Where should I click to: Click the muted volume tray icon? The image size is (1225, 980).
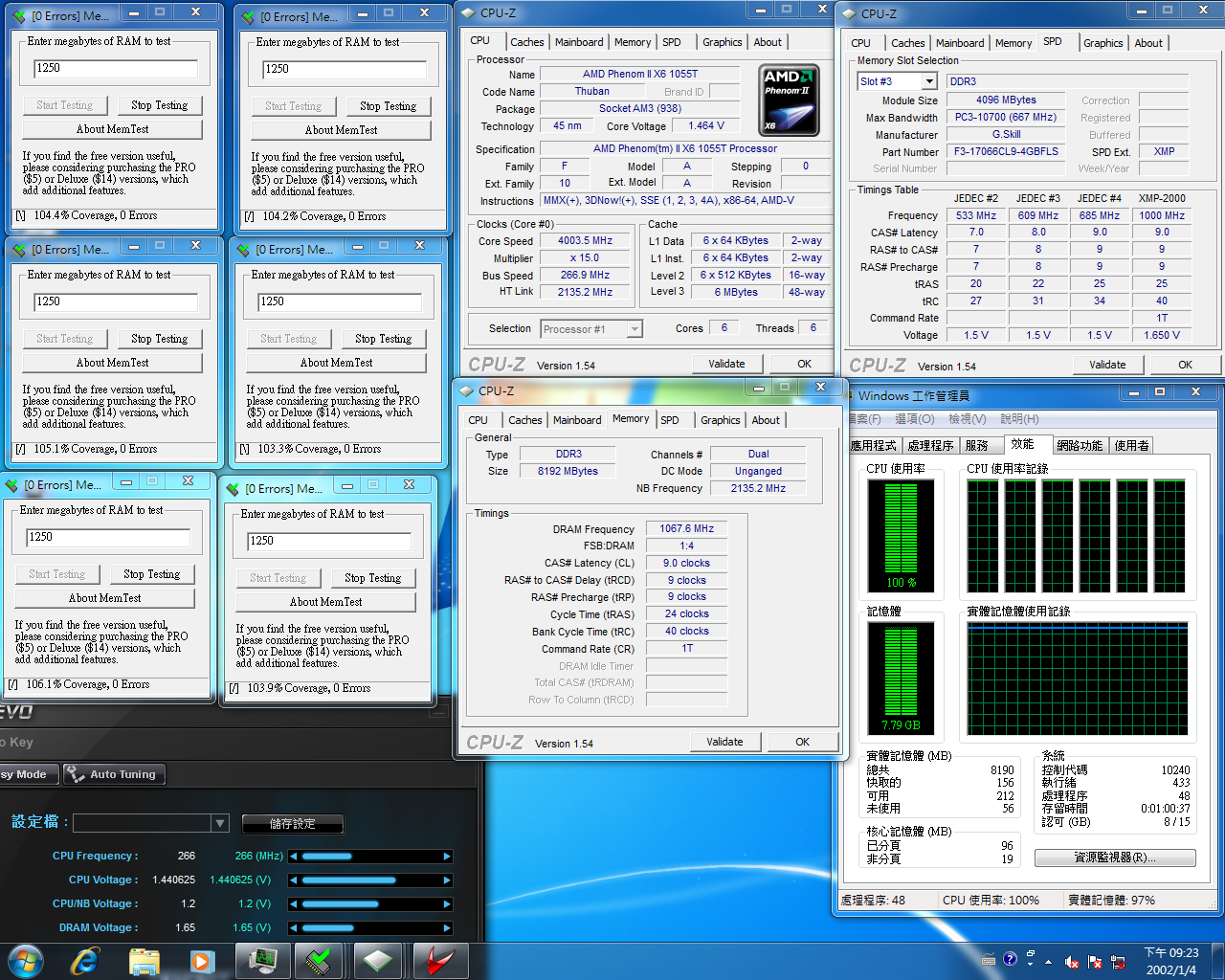coord(1072,962)
